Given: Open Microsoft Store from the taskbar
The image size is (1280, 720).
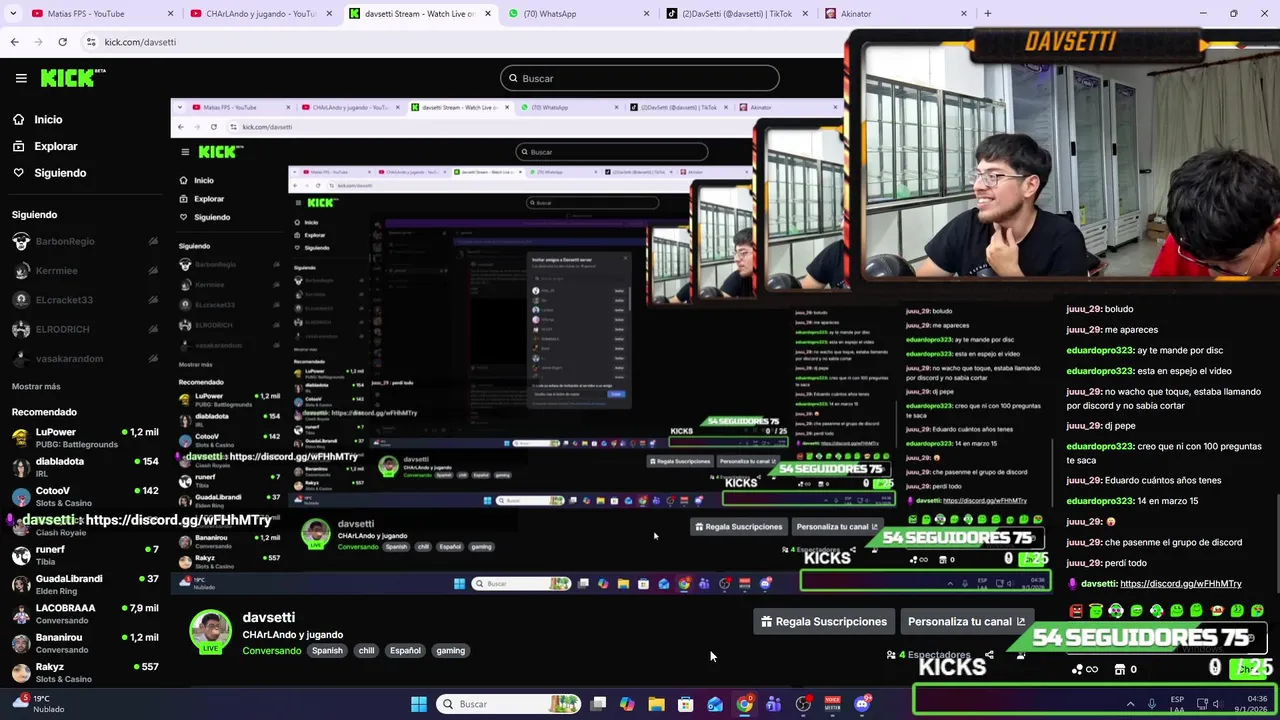Looking at the screenshot, I should point(686,704).
